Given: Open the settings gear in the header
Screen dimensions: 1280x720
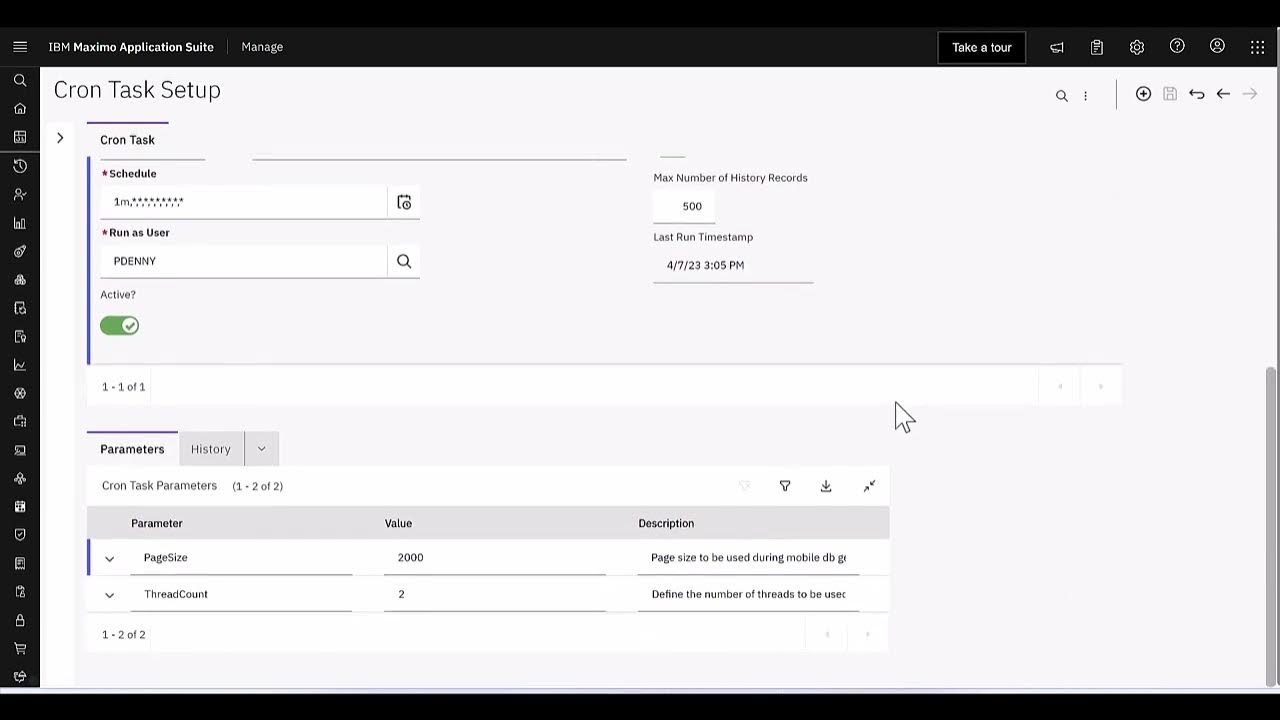Looking at the screenshot, I should click(1137, 47).
